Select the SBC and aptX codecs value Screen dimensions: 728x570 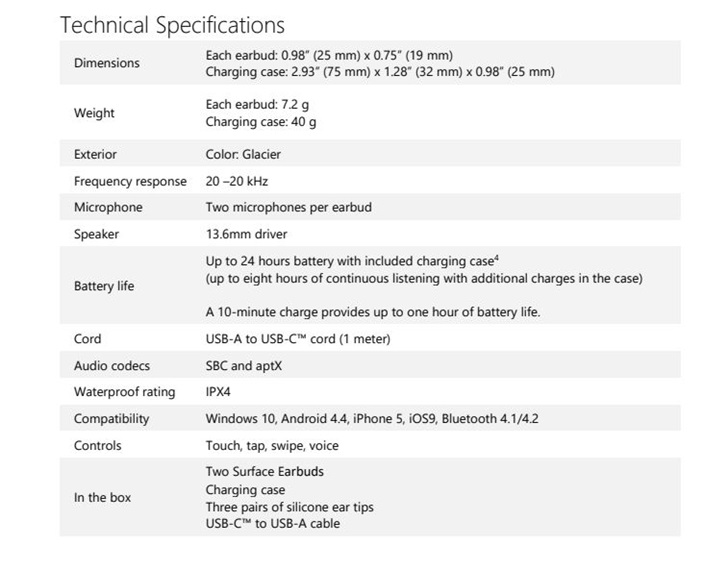point(244,366)
